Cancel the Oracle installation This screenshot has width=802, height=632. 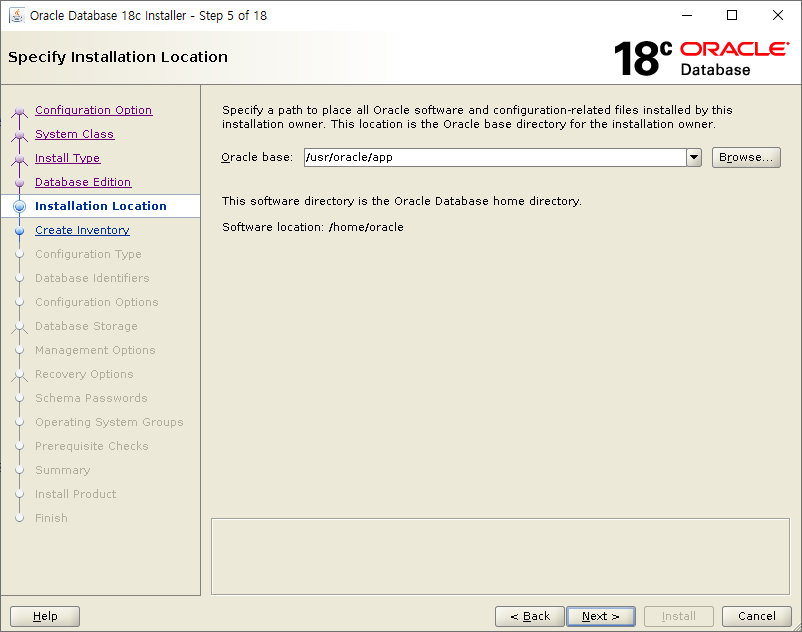pos(757,616)
